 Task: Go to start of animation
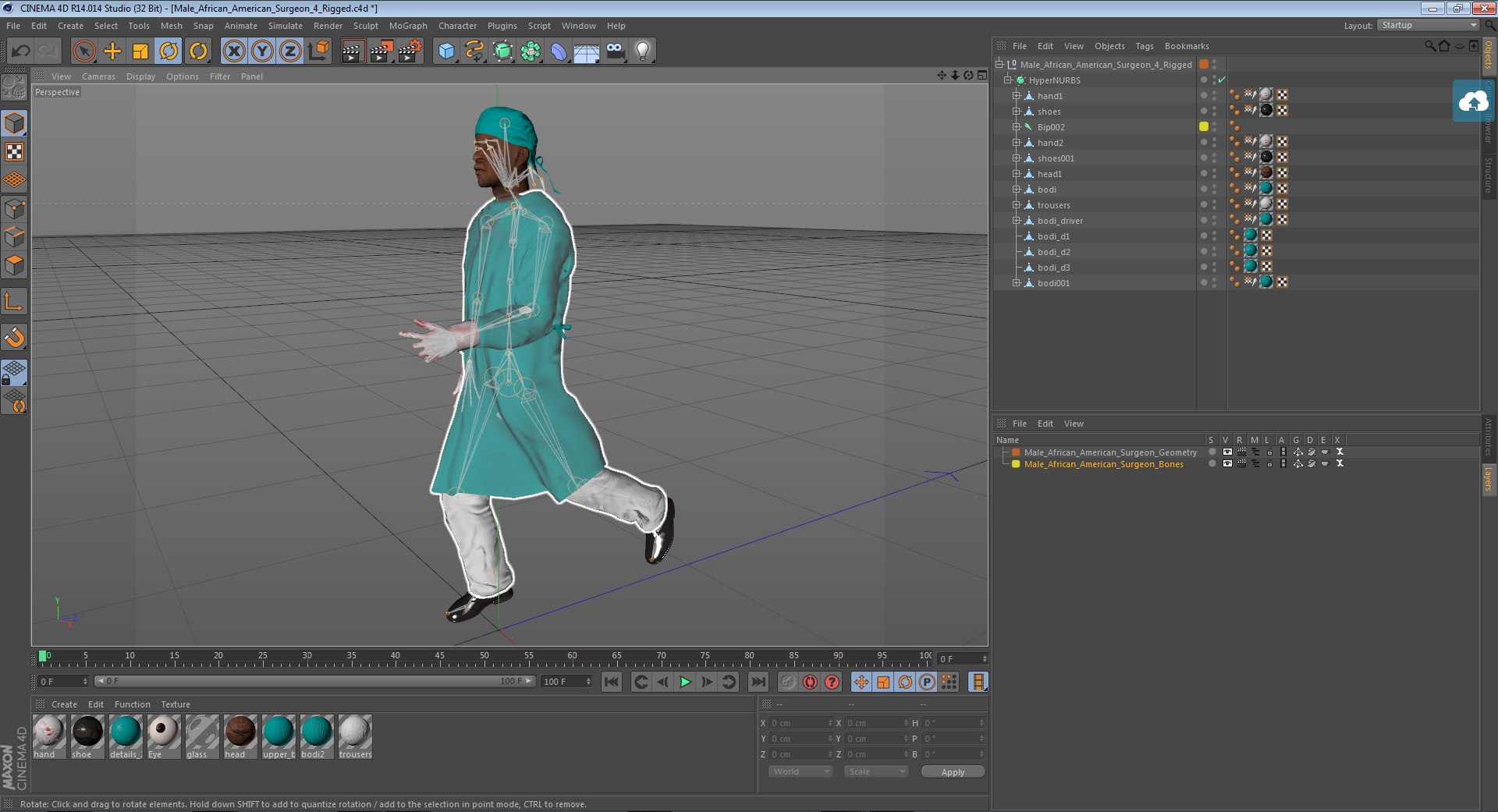[x=612, y=683]
